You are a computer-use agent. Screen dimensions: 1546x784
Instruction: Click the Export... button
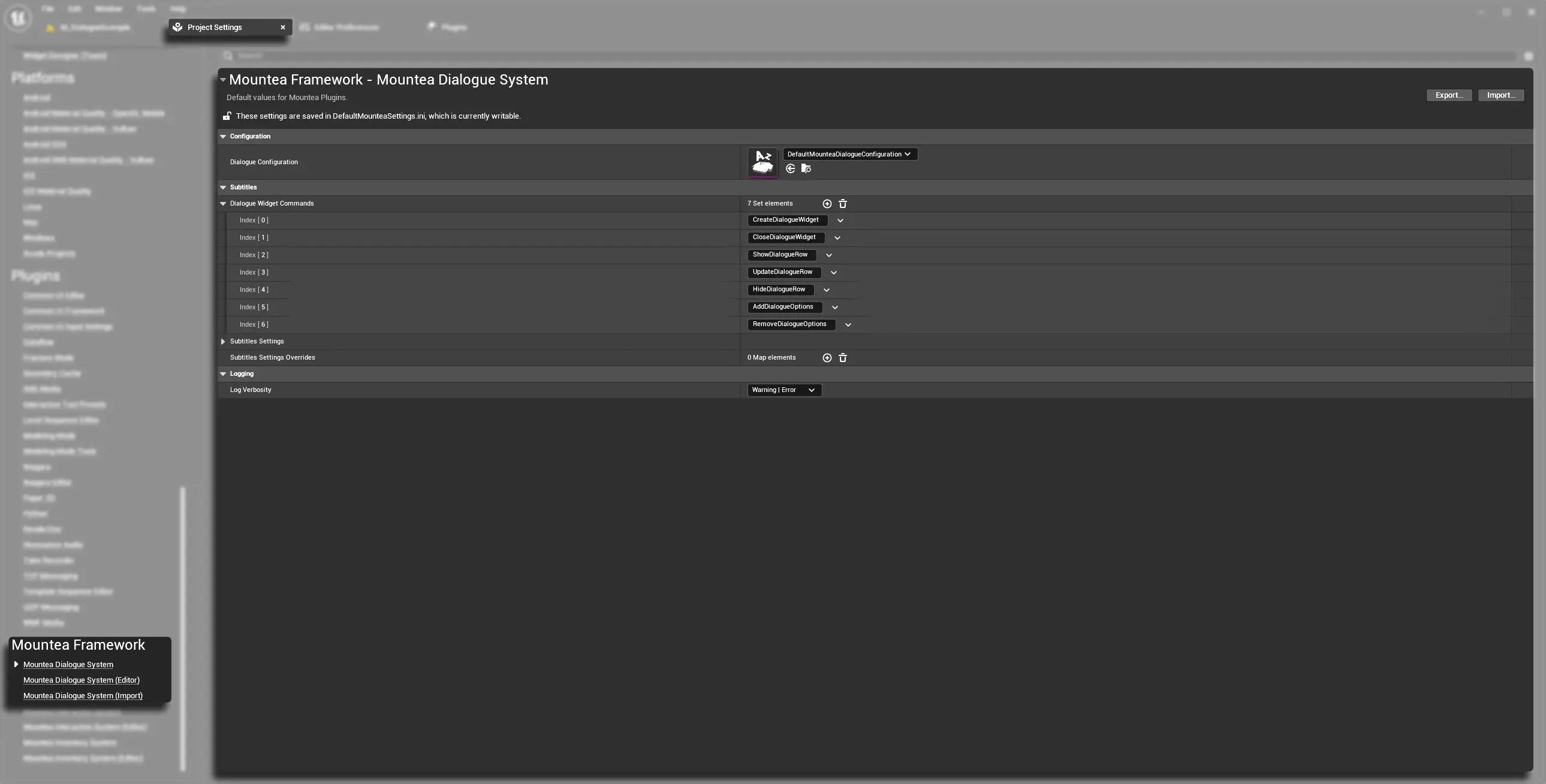pyautogui.click(x=1448, y=95)
